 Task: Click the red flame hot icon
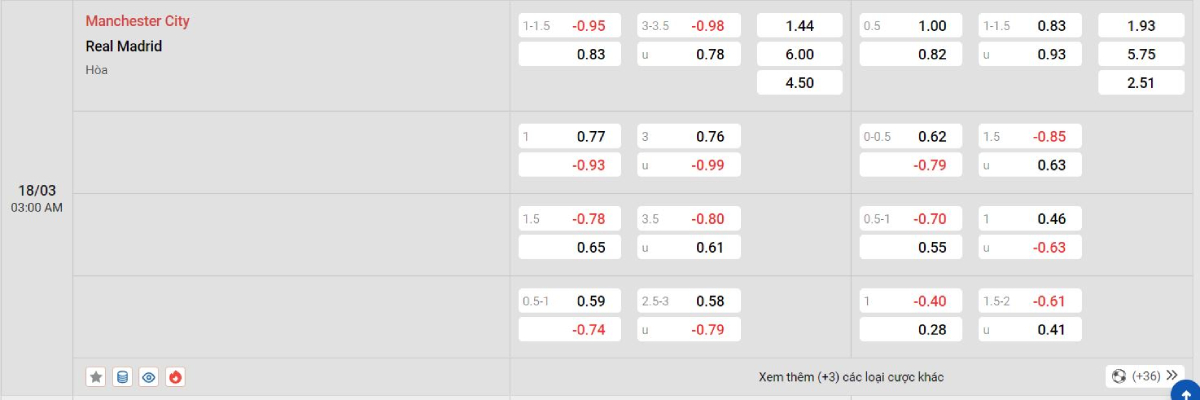pyautogui.click(x=176, y=377)
